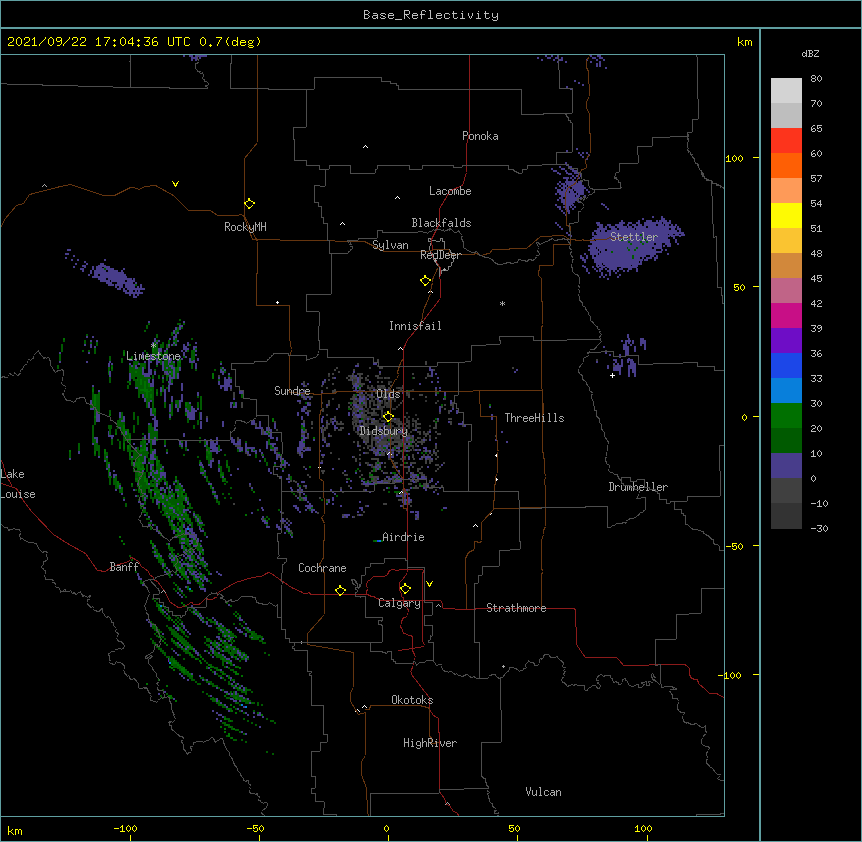This screenshot has width=862, height=842.
Task: Click the Ponoka city label
Action: pos(480,136)
